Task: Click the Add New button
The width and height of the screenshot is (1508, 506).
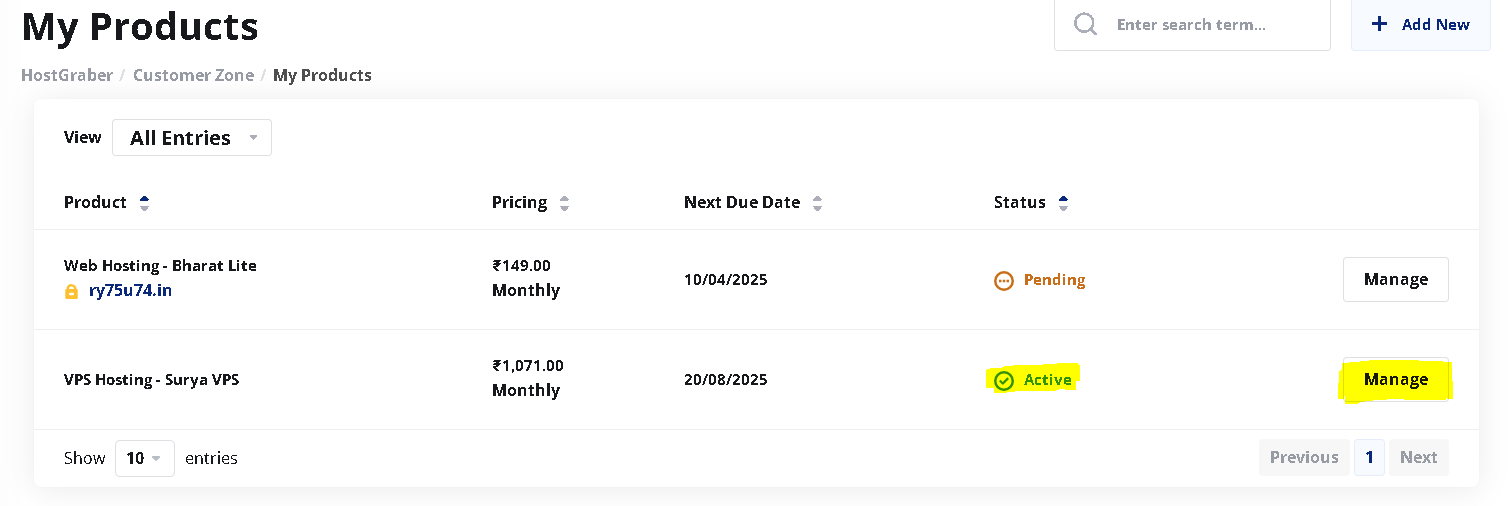Action: 1420,25
